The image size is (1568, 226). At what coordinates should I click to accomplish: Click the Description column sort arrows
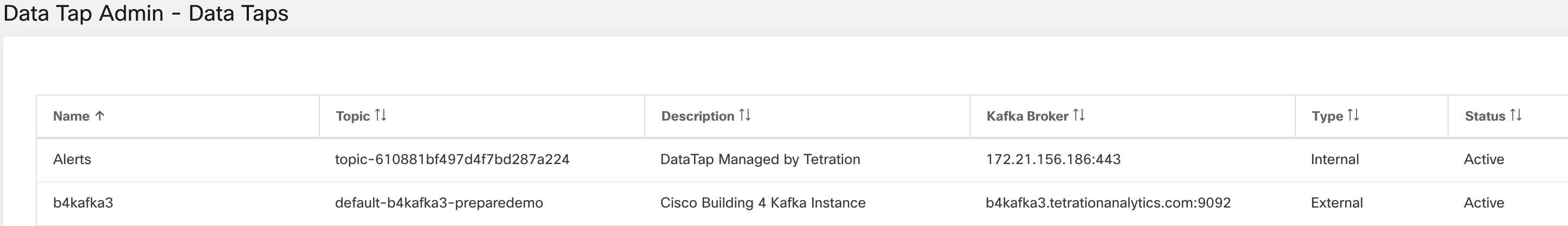point(745,115)
